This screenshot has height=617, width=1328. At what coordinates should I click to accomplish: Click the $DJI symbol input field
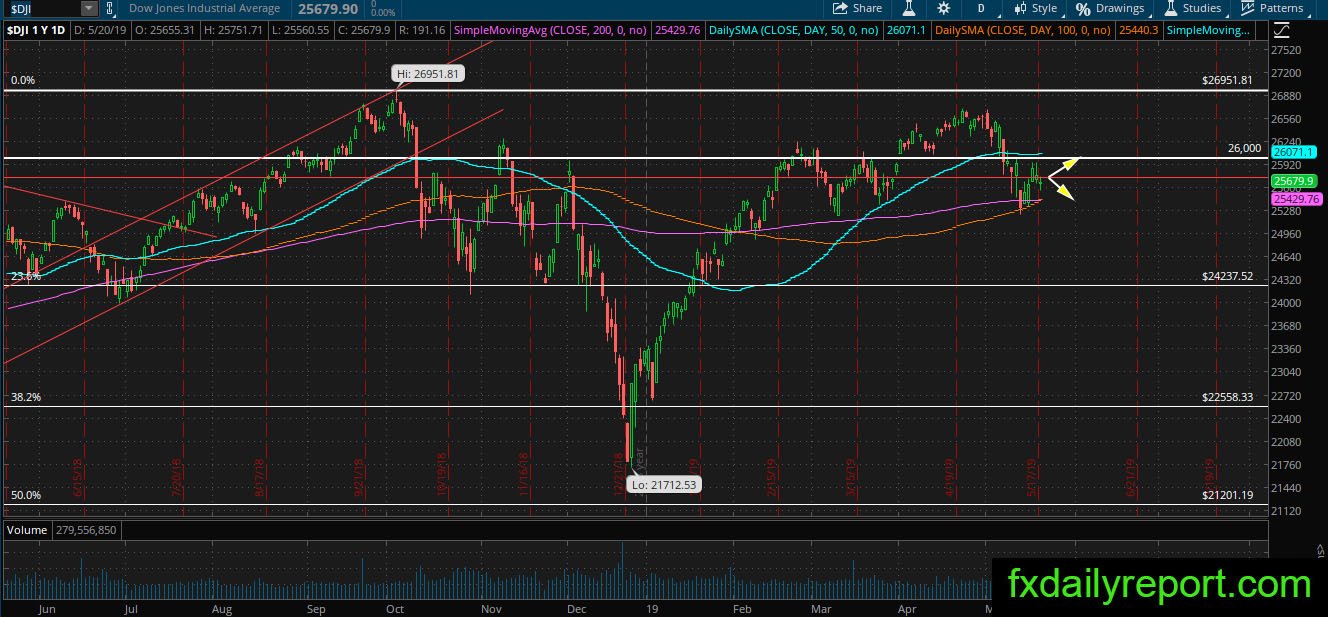[42, 8]
